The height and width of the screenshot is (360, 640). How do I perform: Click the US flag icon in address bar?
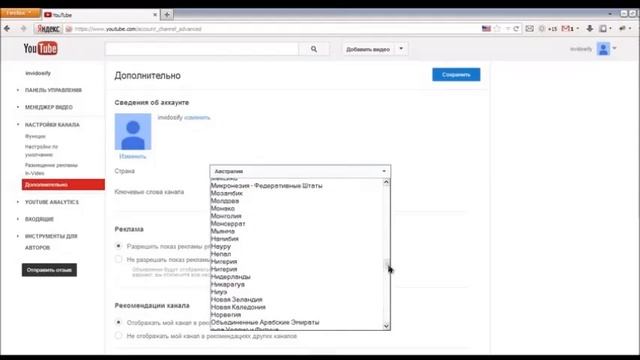coord(486,29)
